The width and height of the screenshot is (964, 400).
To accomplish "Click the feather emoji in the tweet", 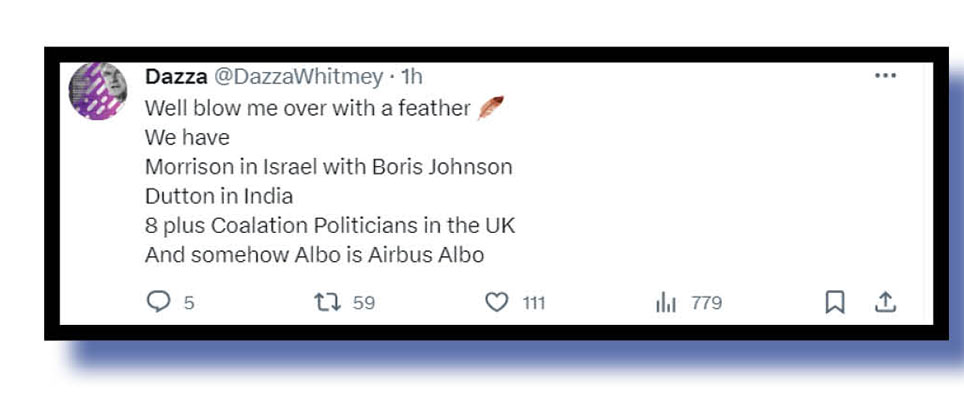I will tap(490, 107).
